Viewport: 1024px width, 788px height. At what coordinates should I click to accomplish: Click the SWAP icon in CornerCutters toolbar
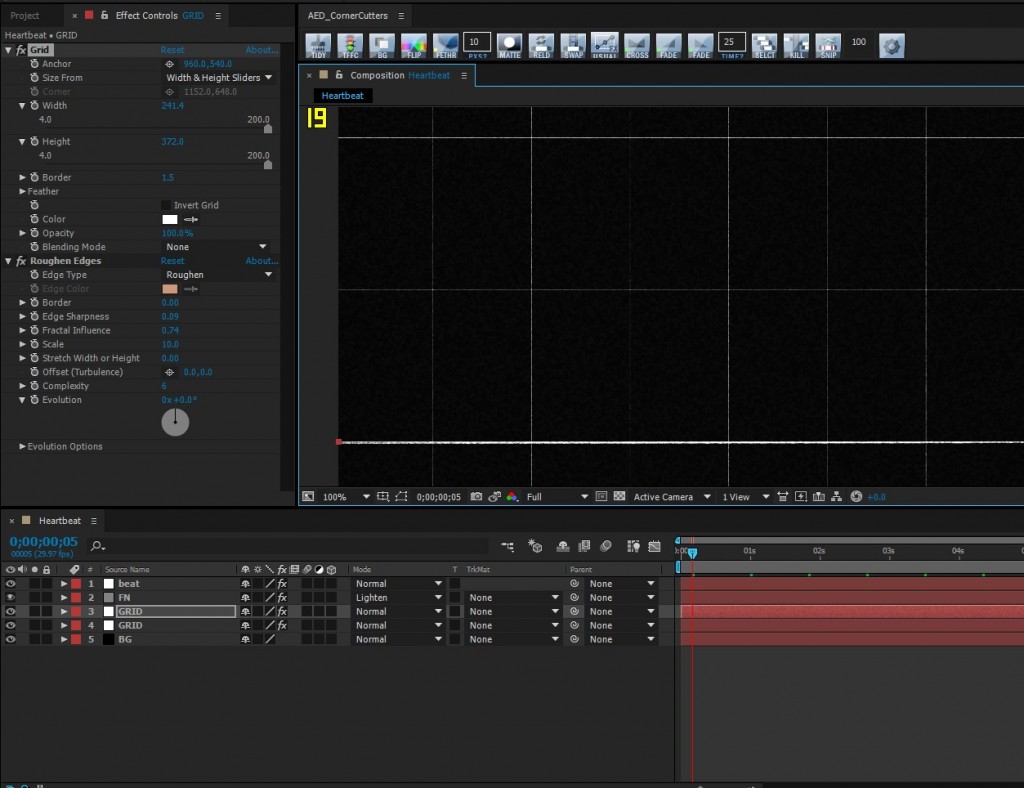click(x=573, y=45)
